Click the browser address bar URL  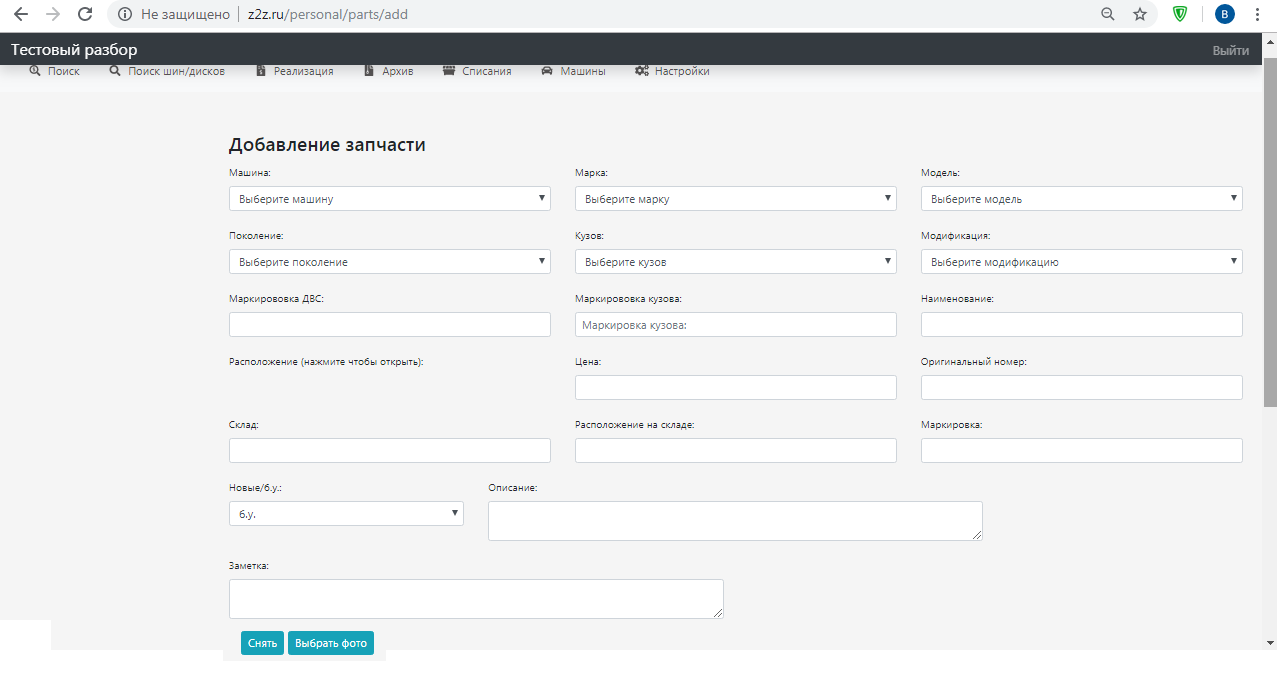pyautogui.click(x=328, y=14)
